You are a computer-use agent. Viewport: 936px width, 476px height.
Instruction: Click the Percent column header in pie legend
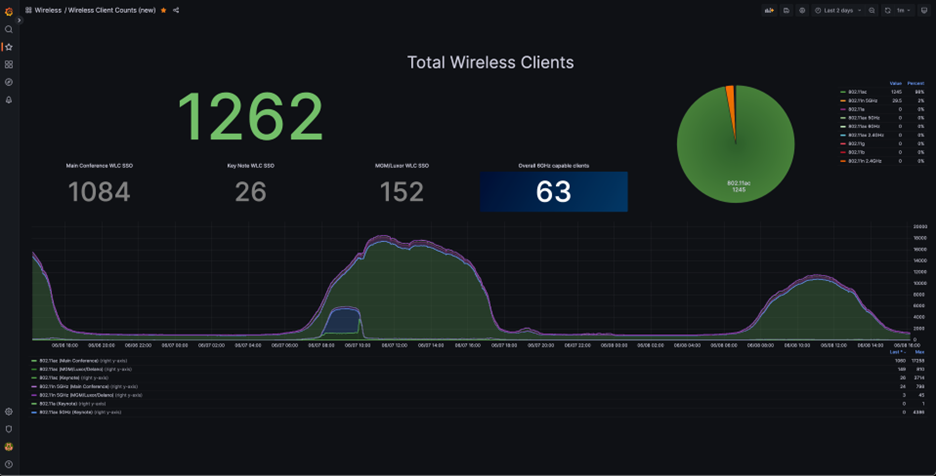pyautogui.click(x=915, y=83)
